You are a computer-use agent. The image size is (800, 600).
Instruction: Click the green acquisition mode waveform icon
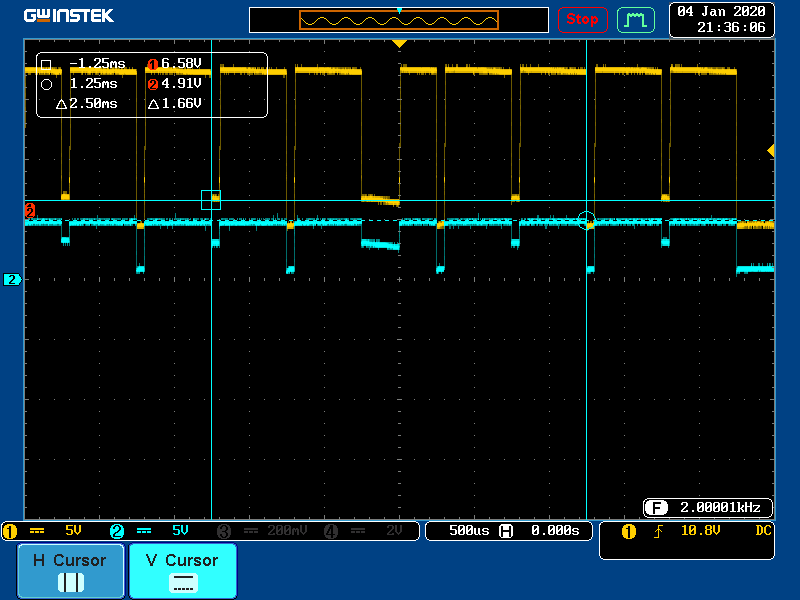635,19
